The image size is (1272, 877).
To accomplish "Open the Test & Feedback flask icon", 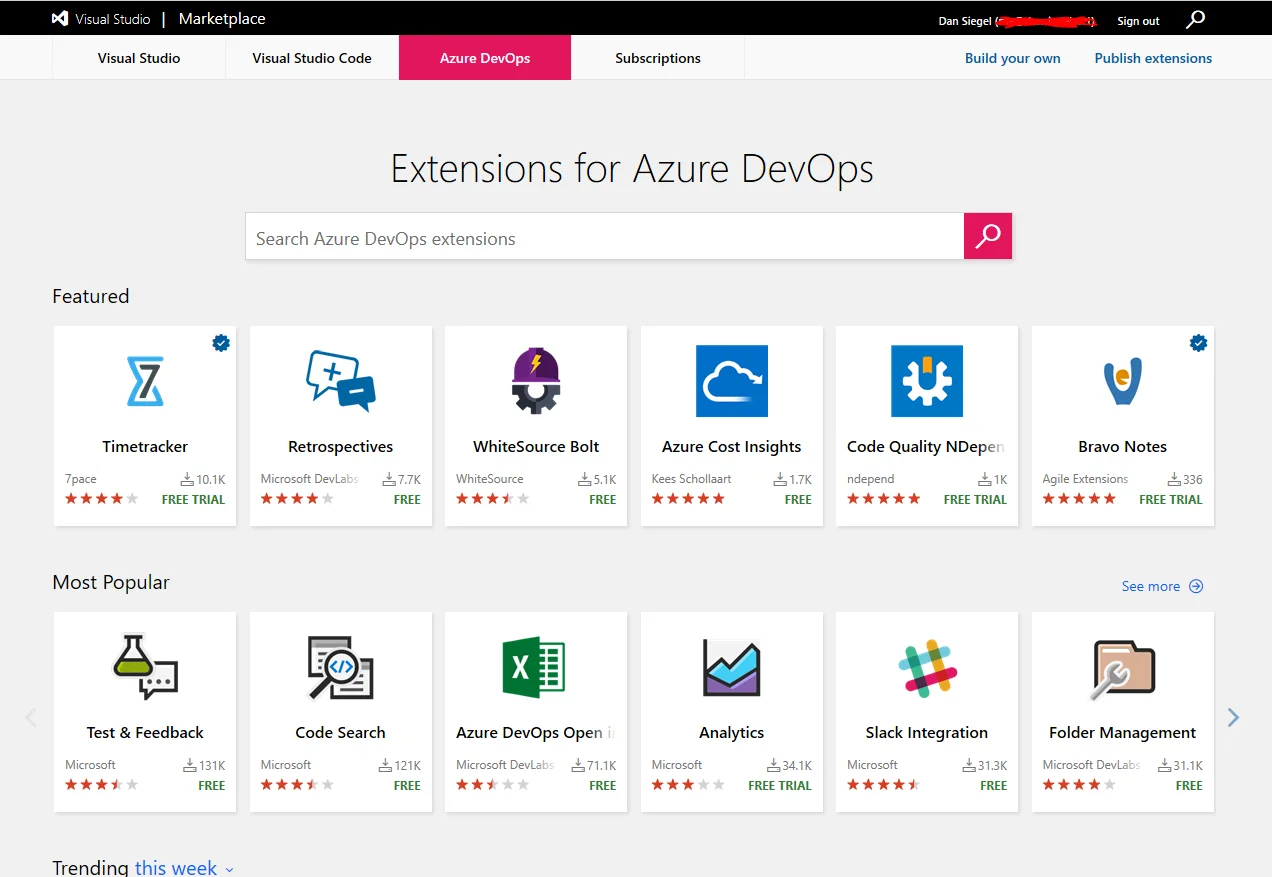I will tap(145, 667).
